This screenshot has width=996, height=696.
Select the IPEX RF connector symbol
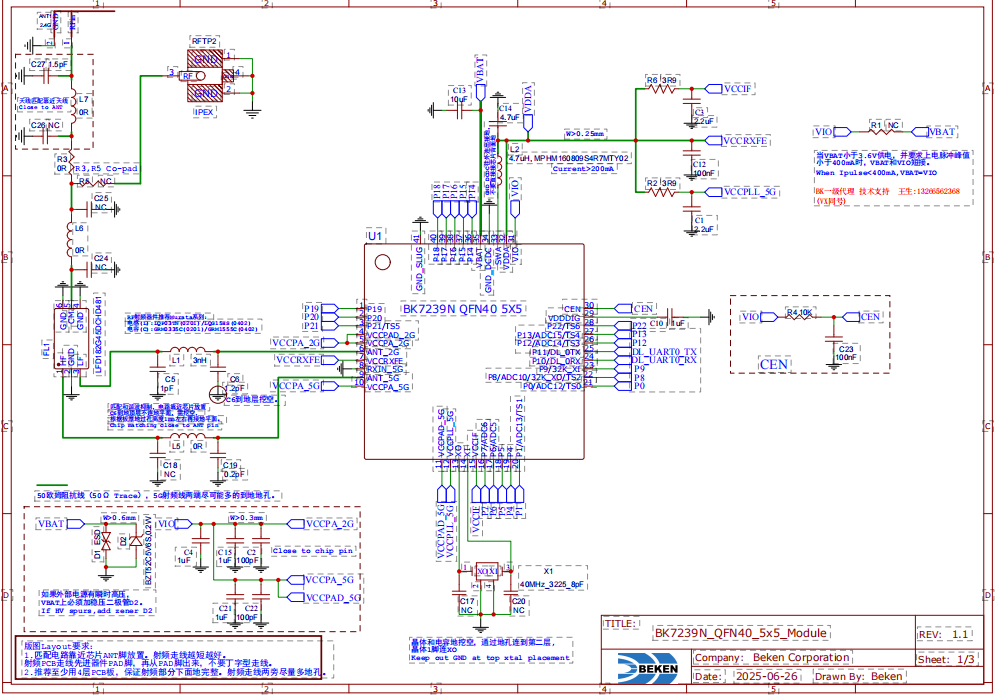coord(205,76)
